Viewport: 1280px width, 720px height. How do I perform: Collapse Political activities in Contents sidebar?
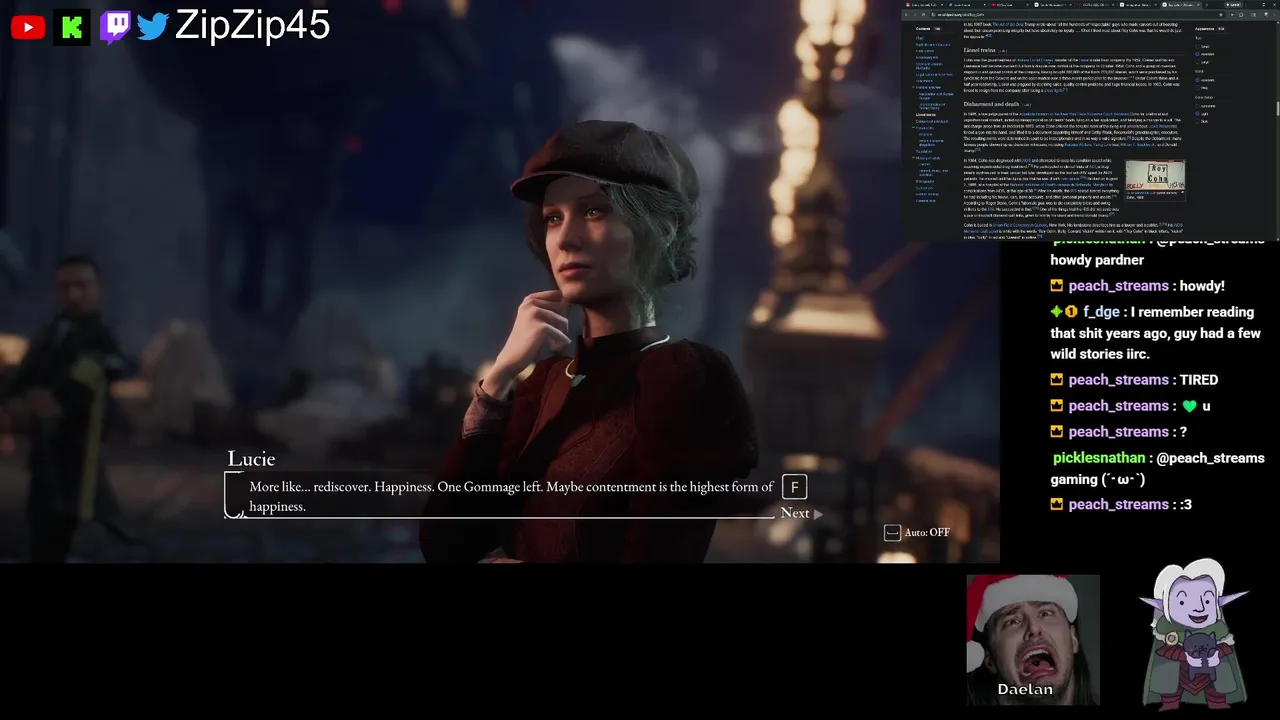[x=913, y=87]
